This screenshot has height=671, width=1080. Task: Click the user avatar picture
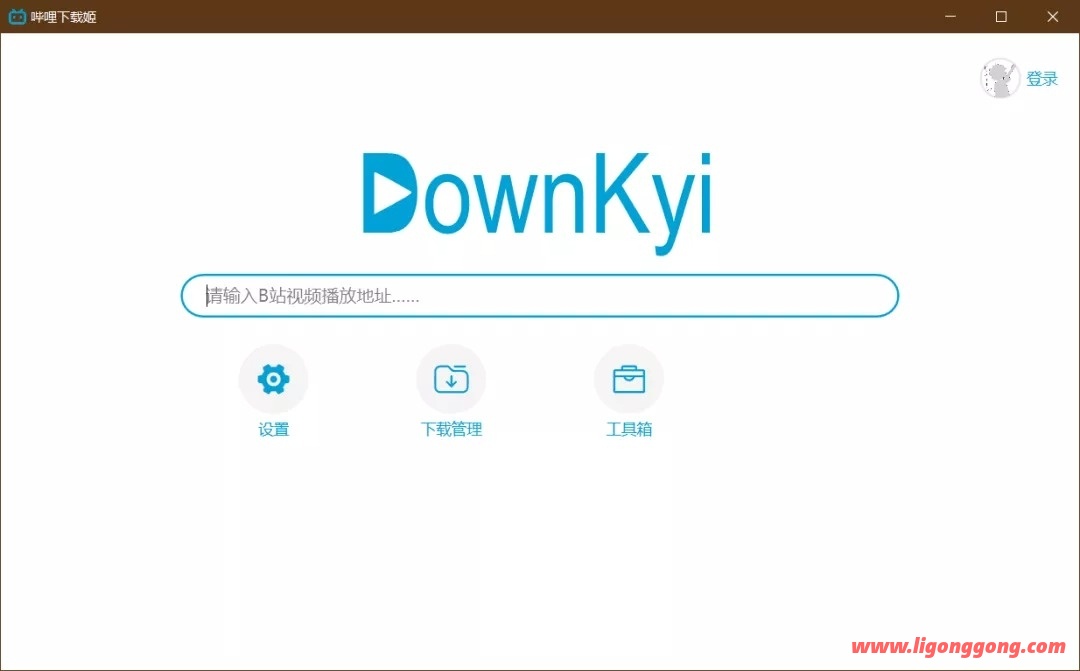pyautogui.click(x=1000, y=78)
